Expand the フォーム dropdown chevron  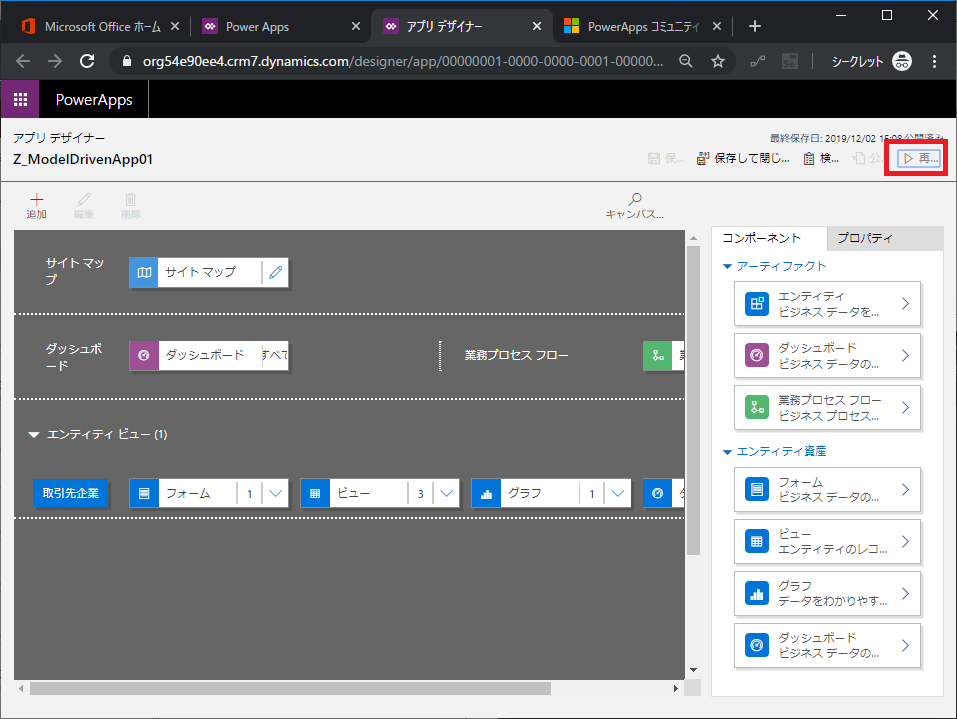click(275, 493)
